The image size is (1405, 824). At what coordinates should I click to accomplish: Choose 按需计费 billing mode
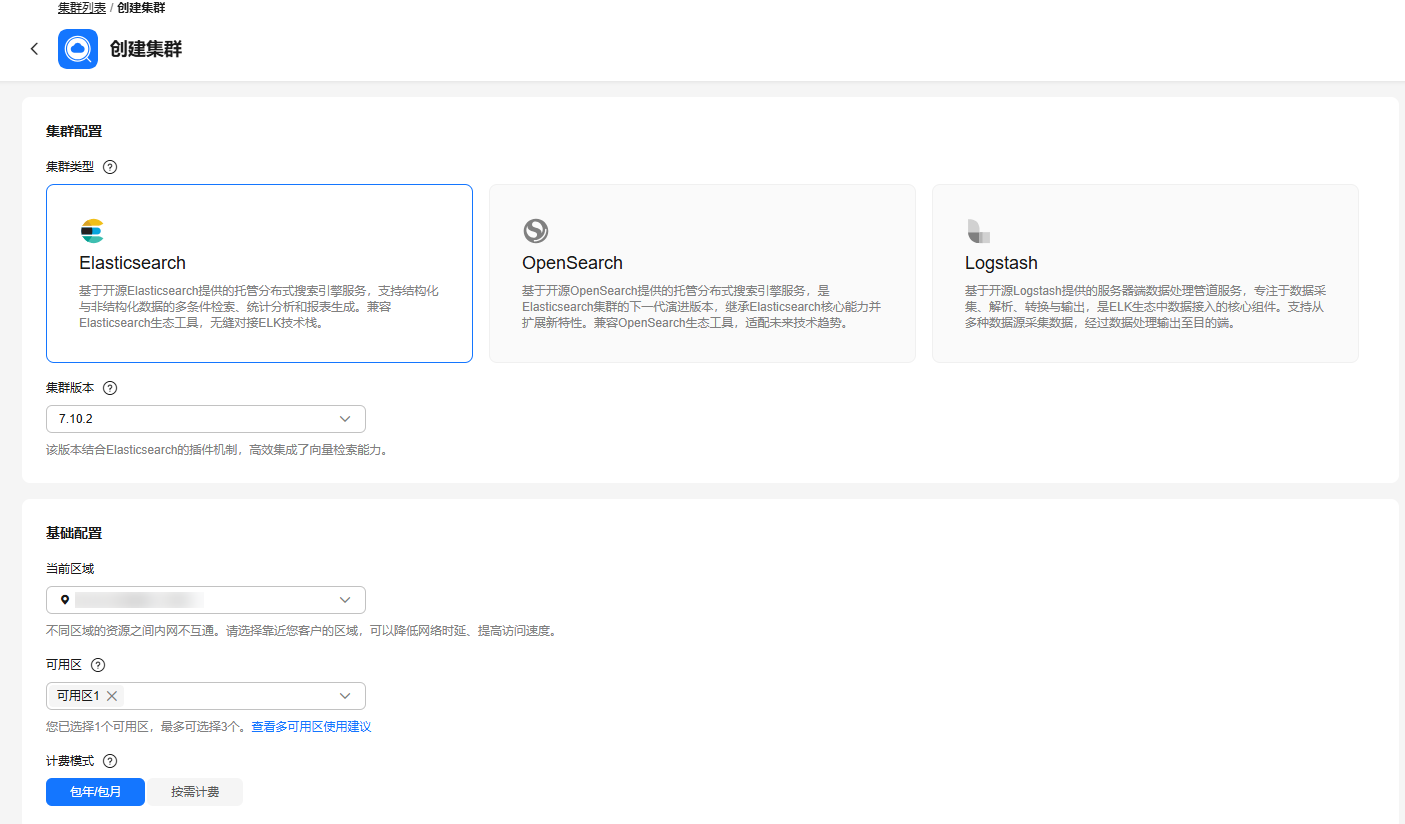[x=195, y=792]
